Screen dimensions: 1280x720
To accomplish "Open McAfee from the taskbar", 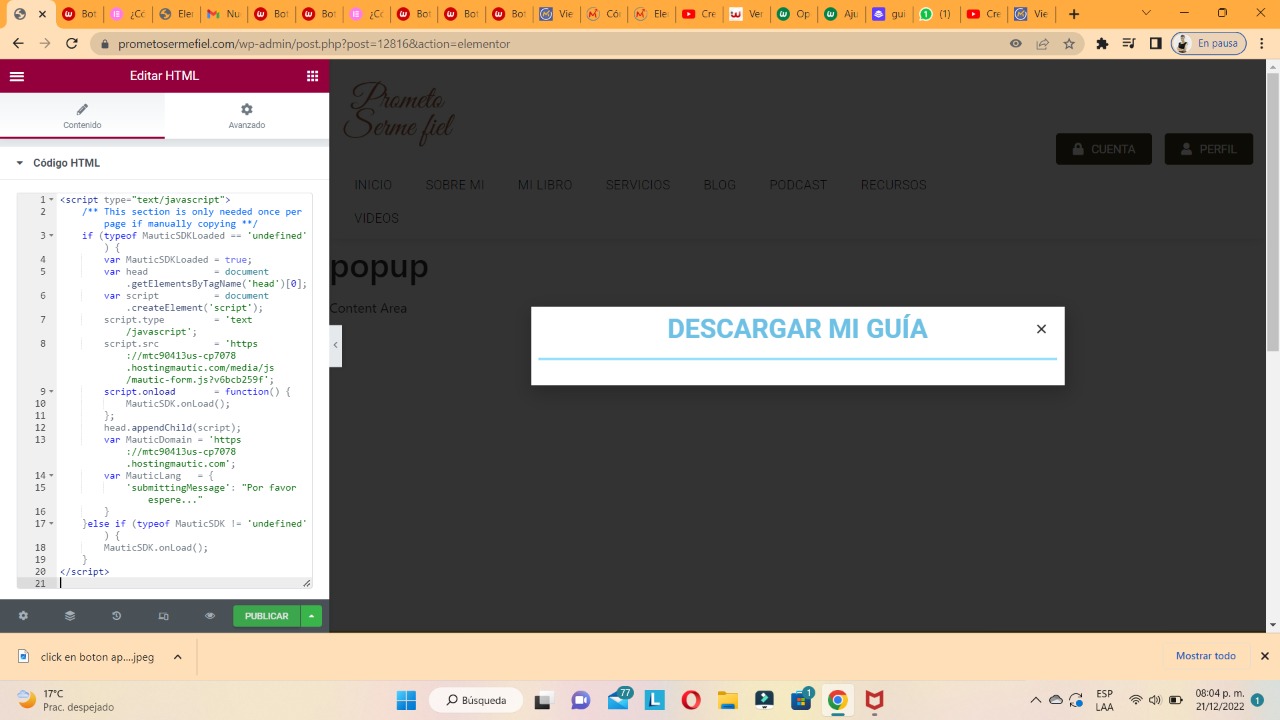I will click(875, 700).
